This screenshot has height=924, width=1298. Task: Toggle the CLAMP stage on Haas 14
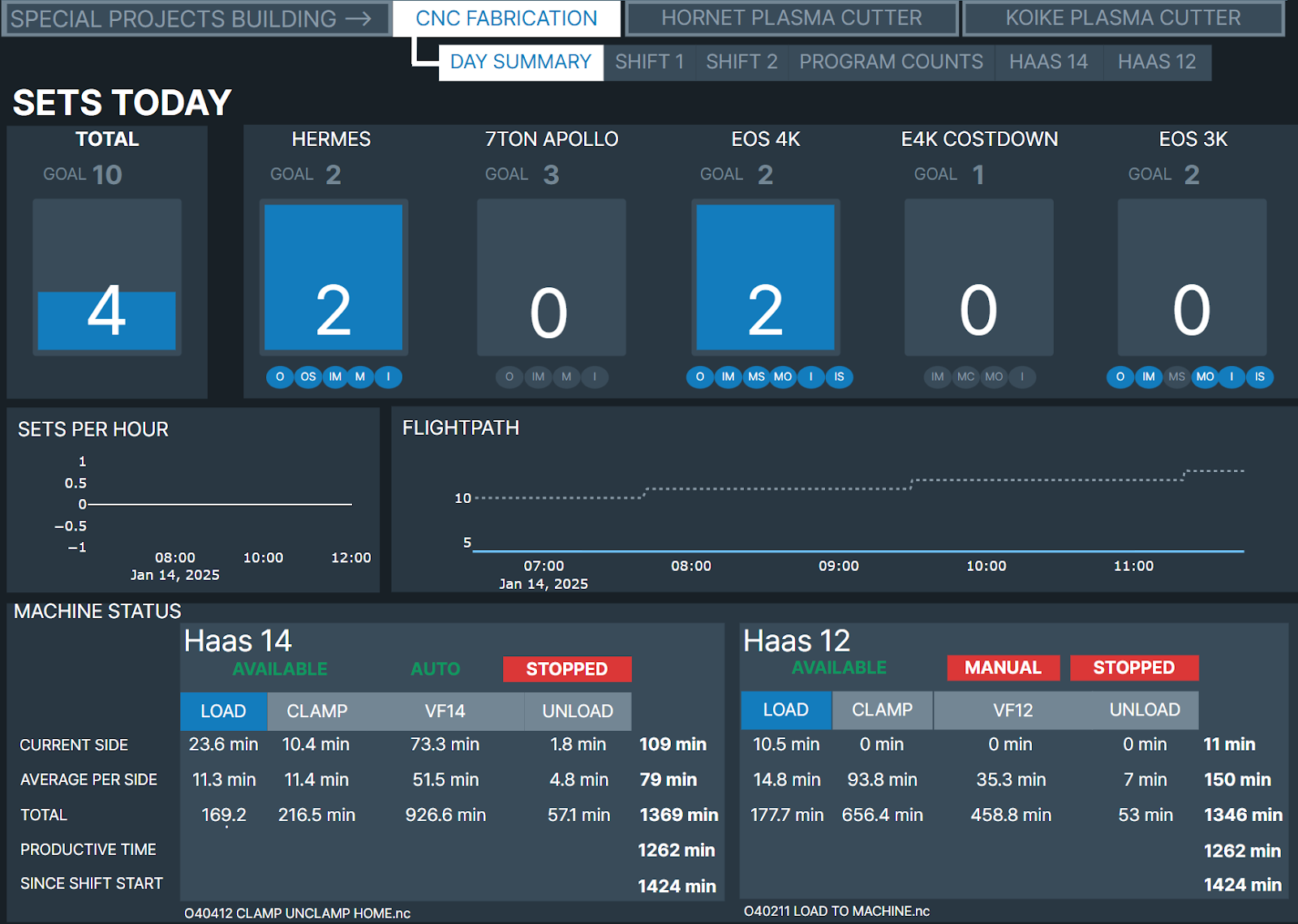(x=316, y=711)
